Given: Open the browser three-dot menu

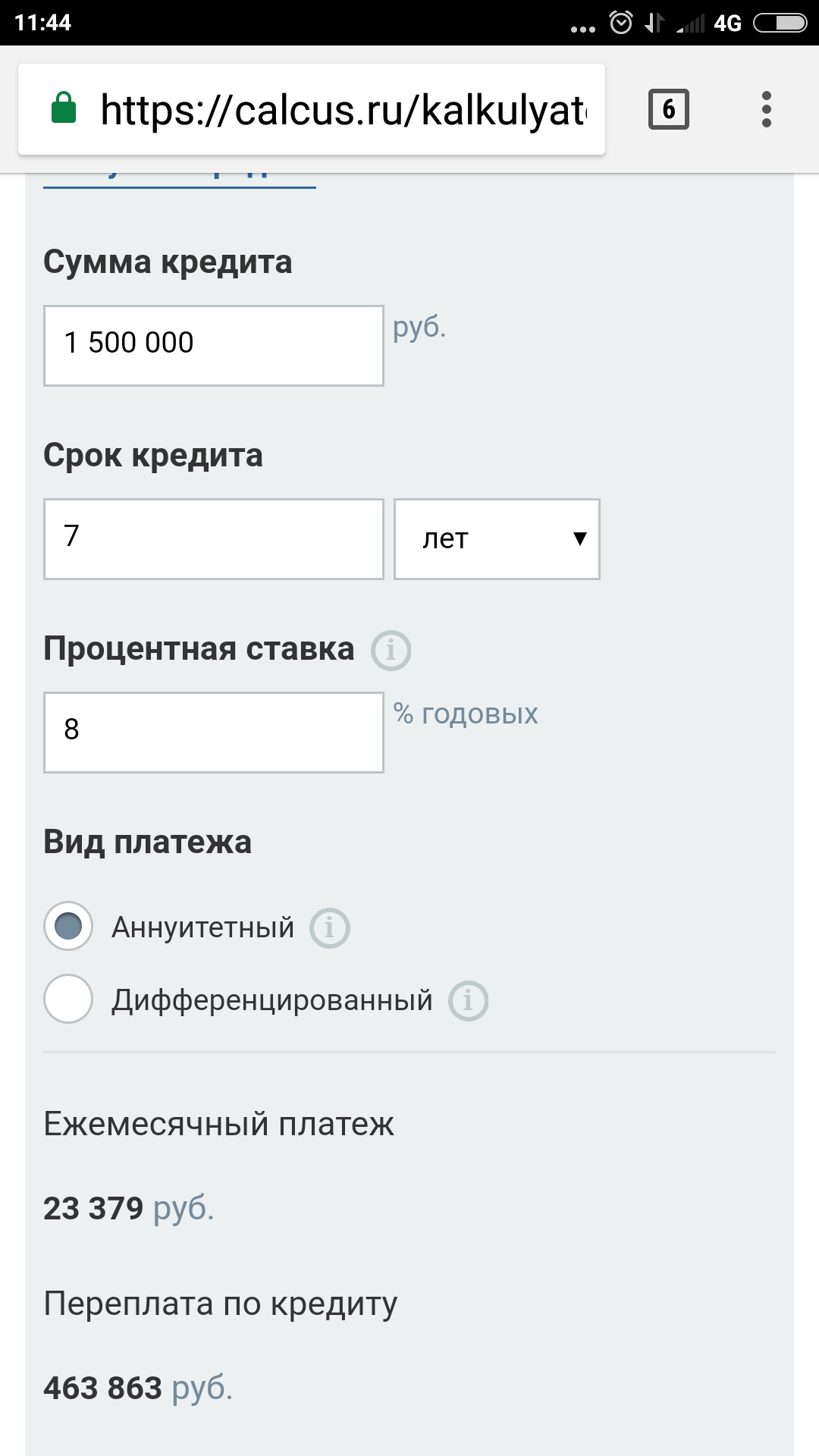Looking at the screenshot, I should pos(766,109).
